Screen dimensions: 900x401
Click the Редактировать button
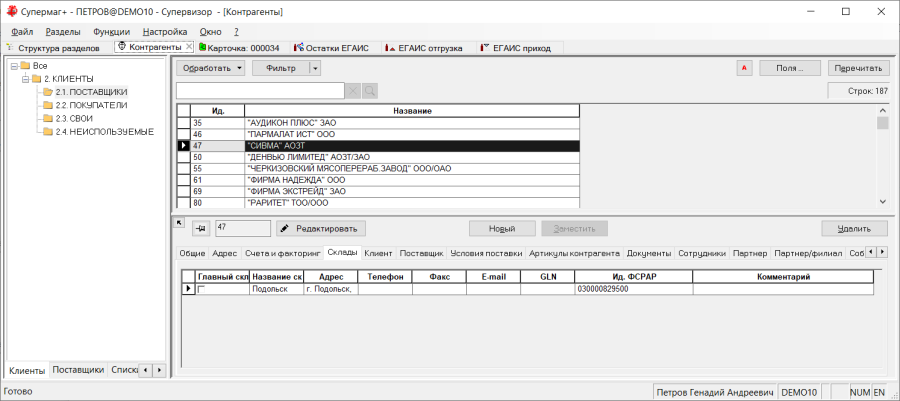tap(322, 229)
